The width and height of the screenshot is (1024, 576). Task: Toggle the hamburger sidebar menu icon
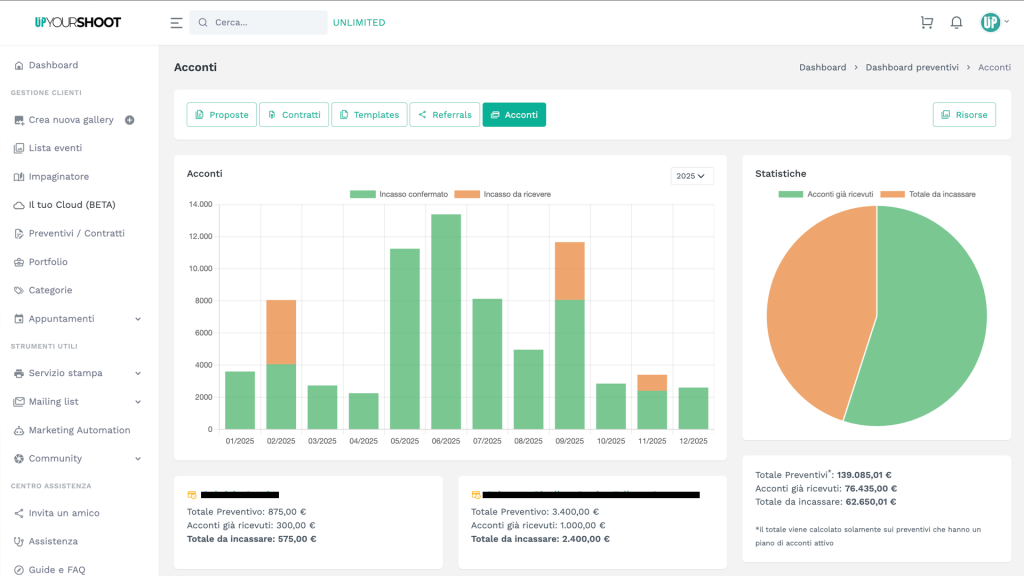(x=176, y=22)
